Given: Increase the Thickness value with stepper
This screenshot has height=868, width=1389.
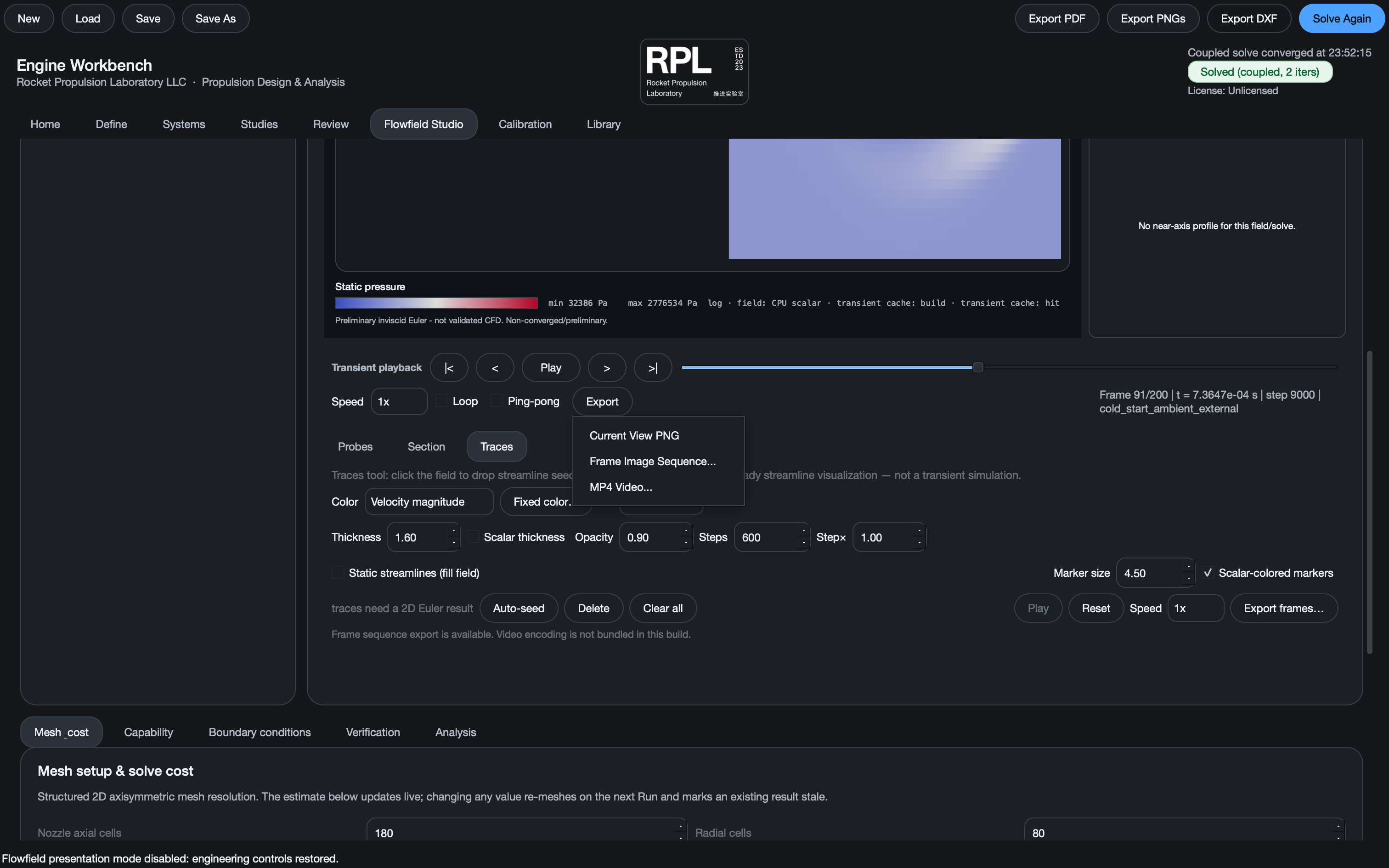Looking at the screenshot, I should 453,530.
